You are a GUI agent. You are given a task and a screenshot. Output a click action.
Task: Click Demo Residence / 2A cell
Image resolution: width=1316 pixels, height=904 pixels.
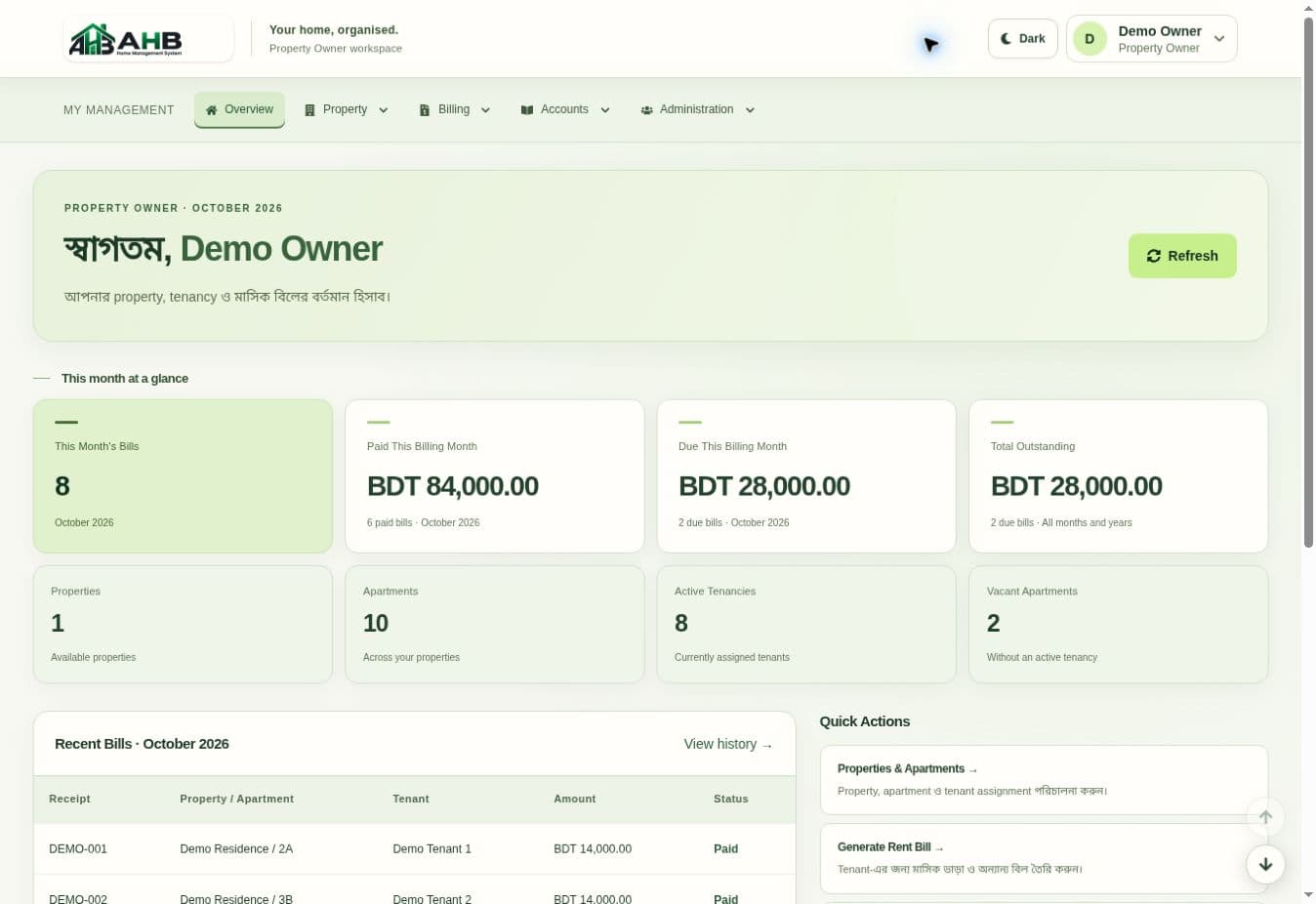(x=236, y=849)
